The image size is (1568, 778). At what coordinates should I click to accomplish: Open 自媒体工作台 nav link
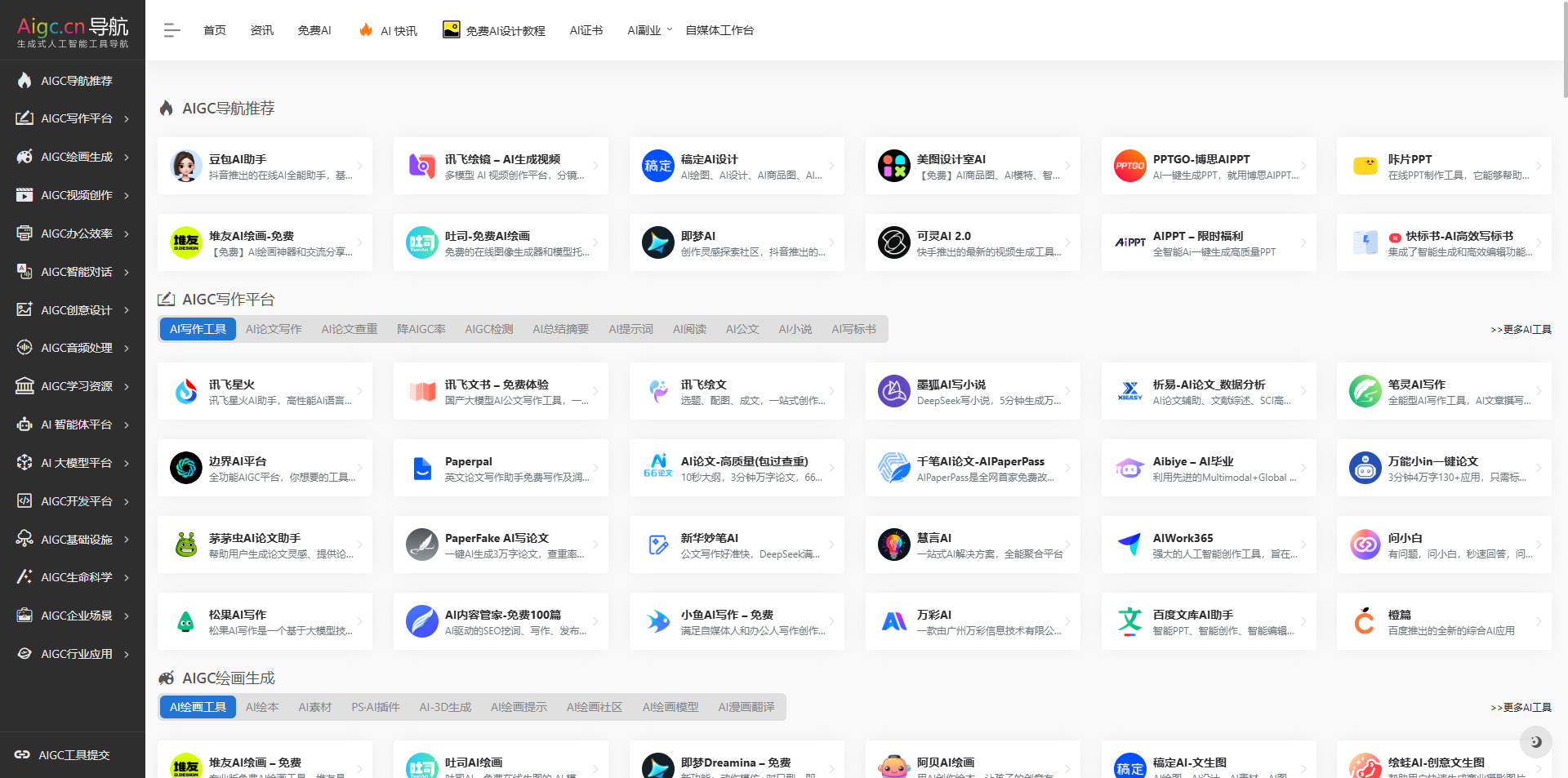point(719,30)
